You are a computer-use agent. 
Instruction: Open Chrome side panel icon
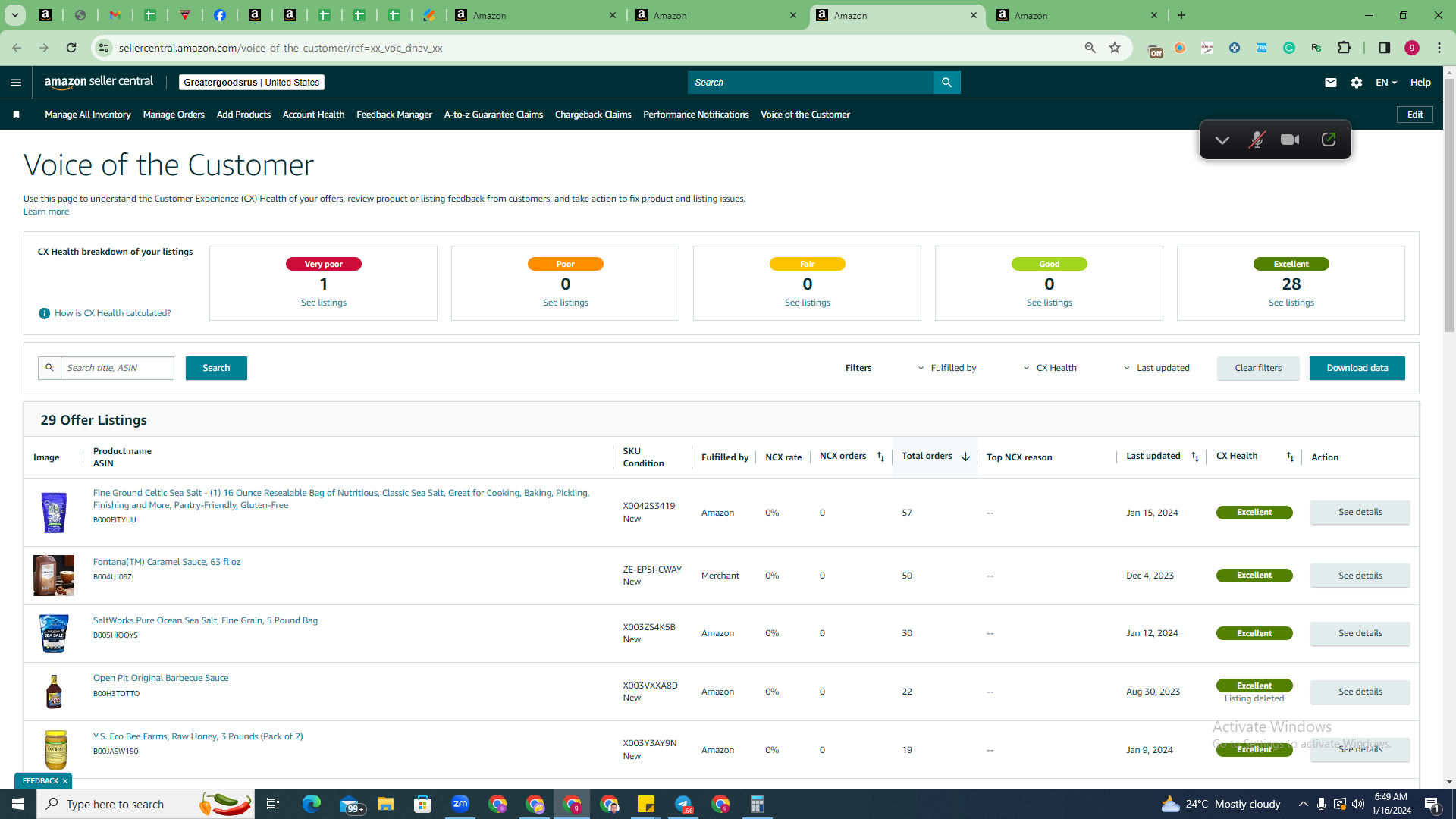pyautogui.click(x=1384, y=48)
